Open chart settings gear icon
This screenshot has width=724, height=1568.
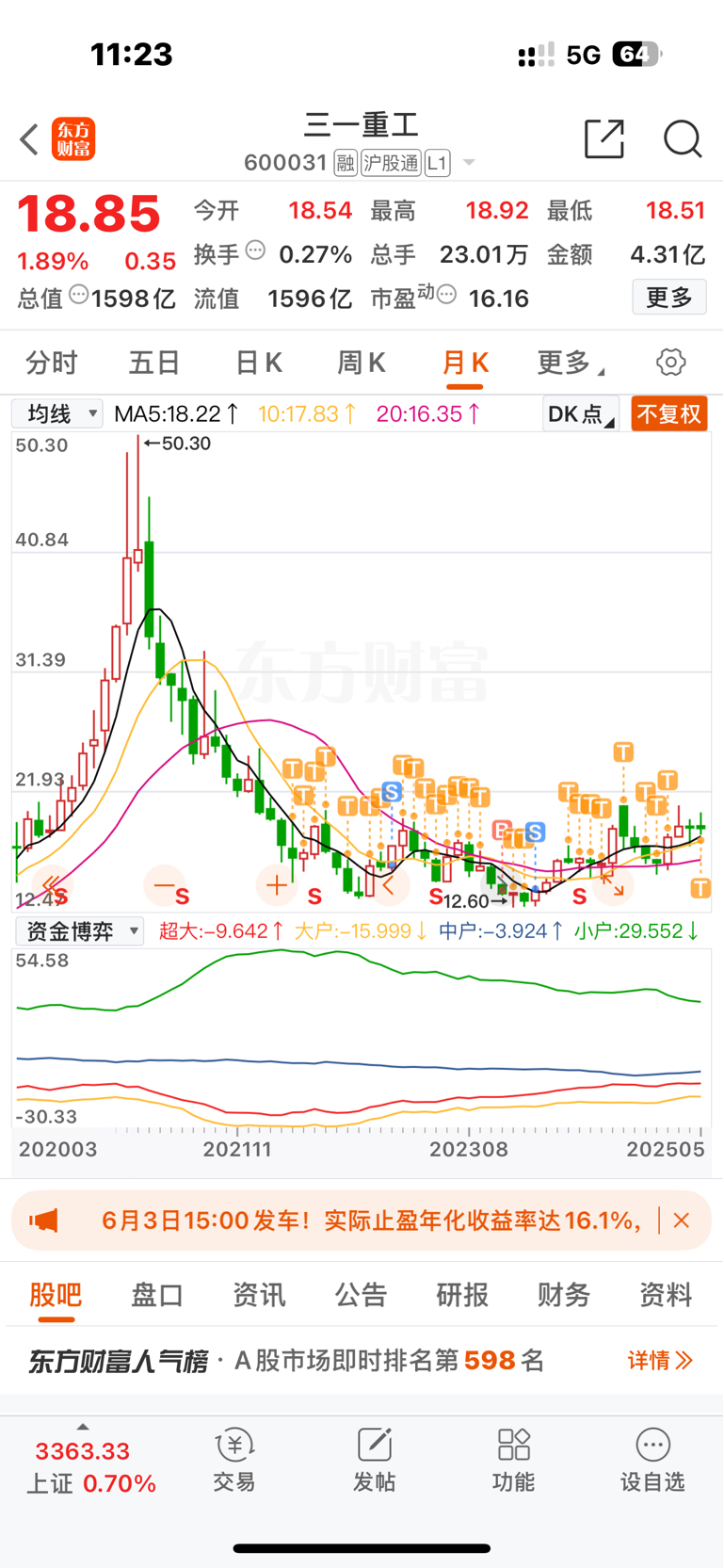pos(670,362)
